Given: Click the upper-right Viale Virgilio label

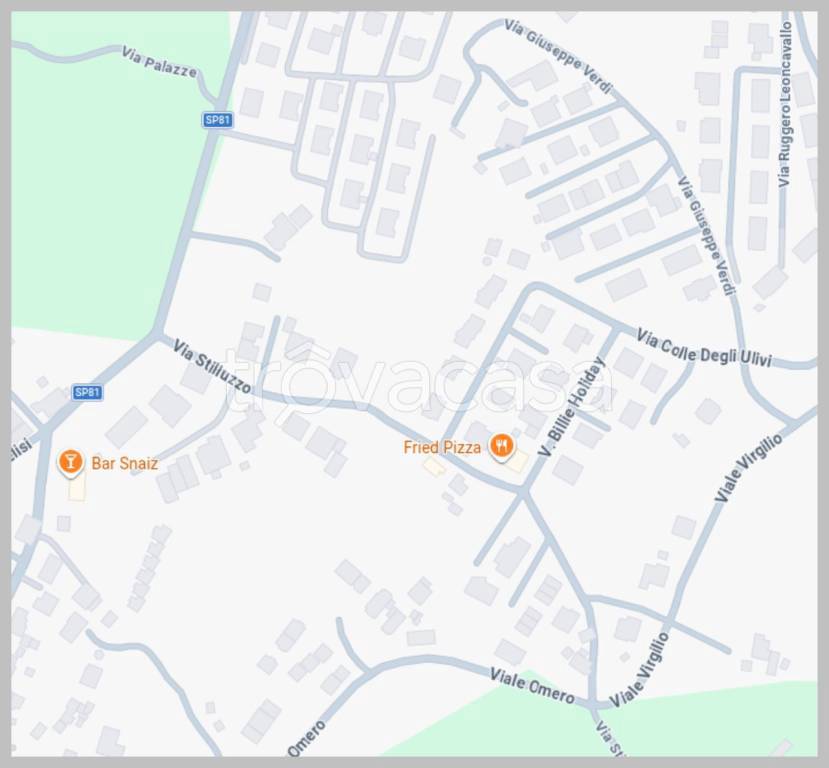Looking at the screenshot, I should (x=748, y=468).
